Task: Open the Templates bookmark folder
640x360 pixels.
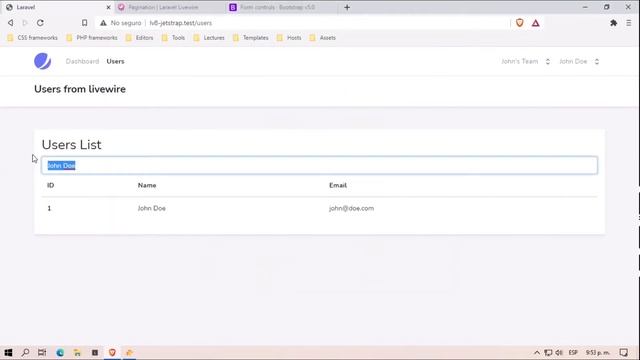Action: pos(251,38)
